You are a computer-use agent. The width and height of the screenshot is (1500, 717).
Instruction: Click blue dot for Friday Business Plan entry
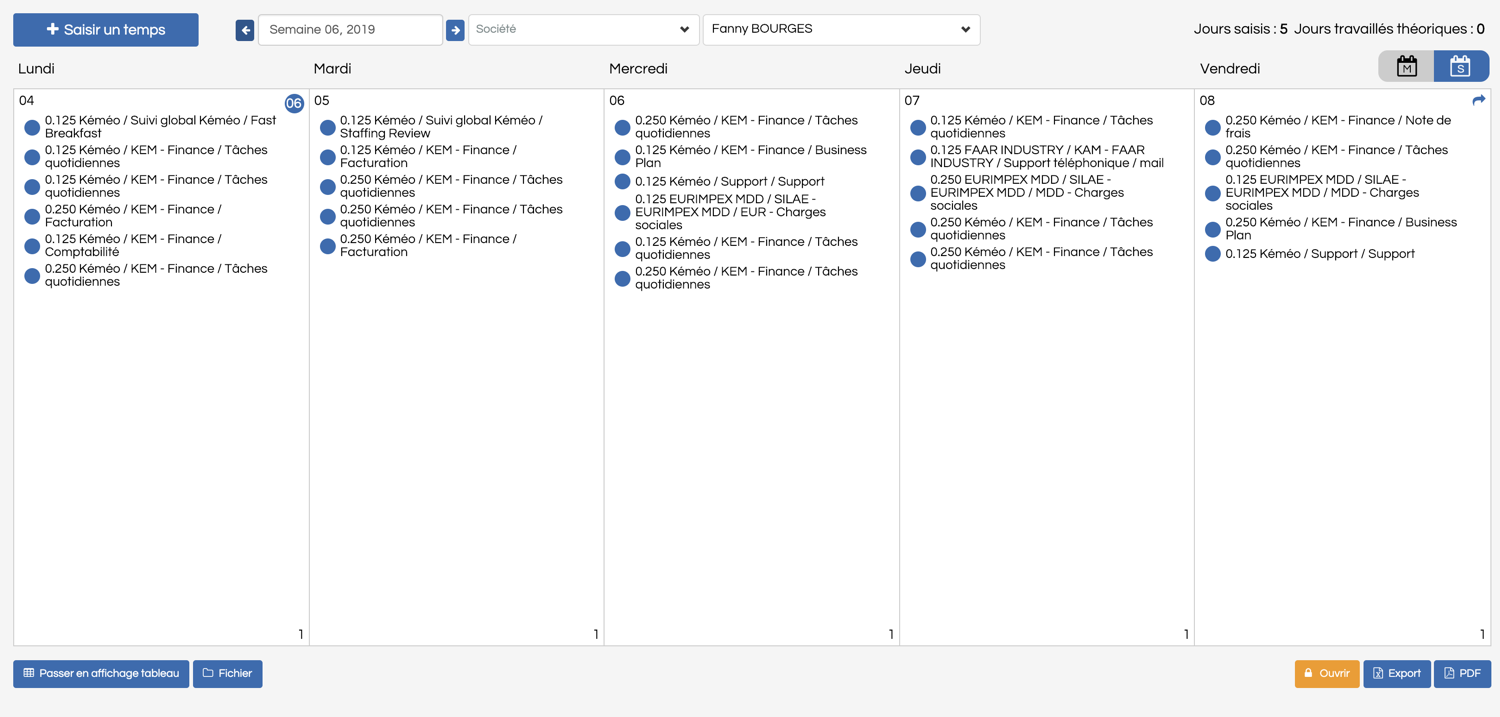(1212, 229)
